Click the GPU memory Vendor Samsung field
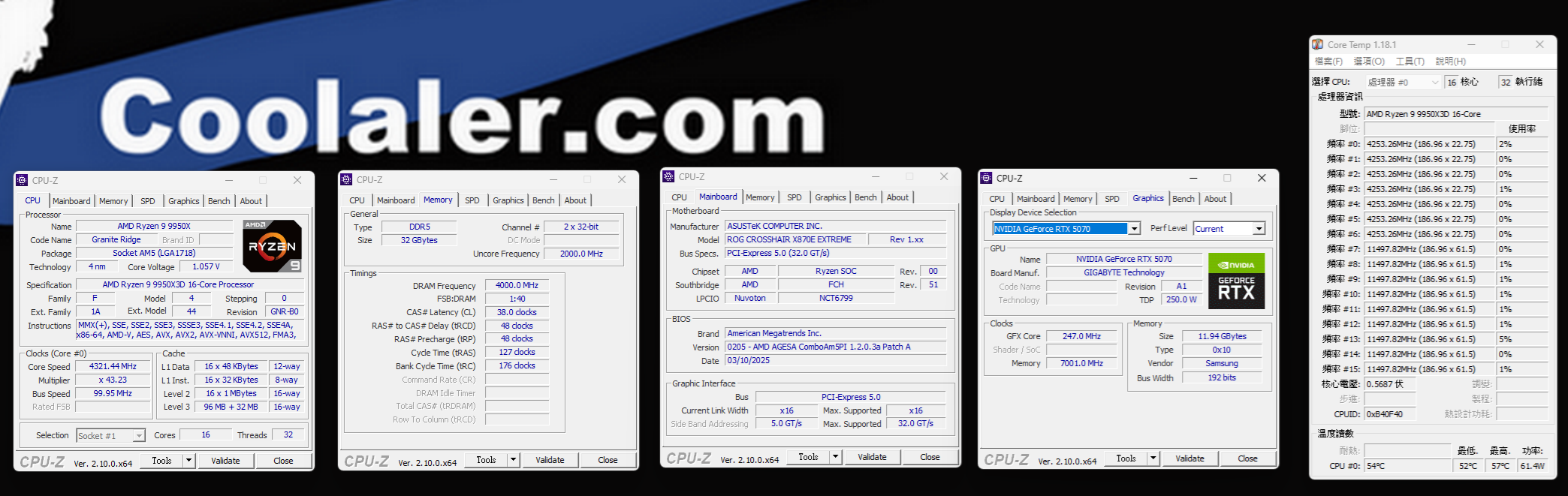Image resolution: width=1568 pixels, height=496 pixels. (1222, 363)
